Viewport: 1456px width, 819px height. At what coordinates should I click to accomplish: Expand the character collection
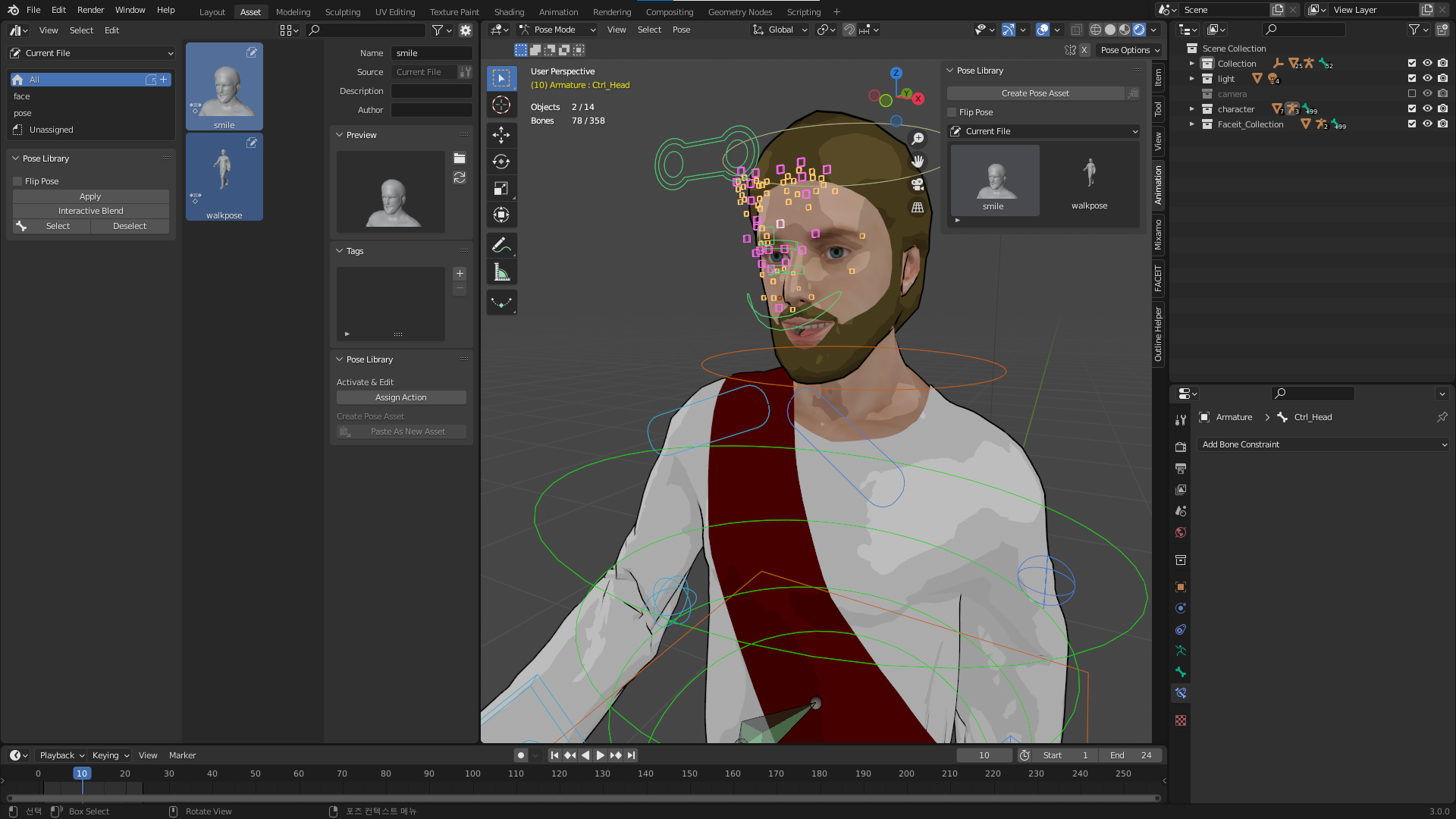tap(1192, 109)
